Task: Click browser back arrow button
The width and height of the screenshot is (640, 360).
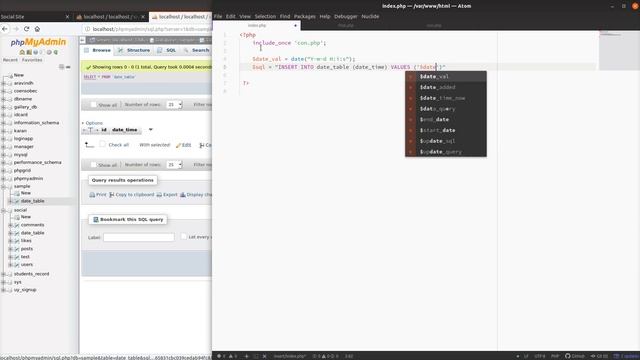Action: (x=5, y=29)
